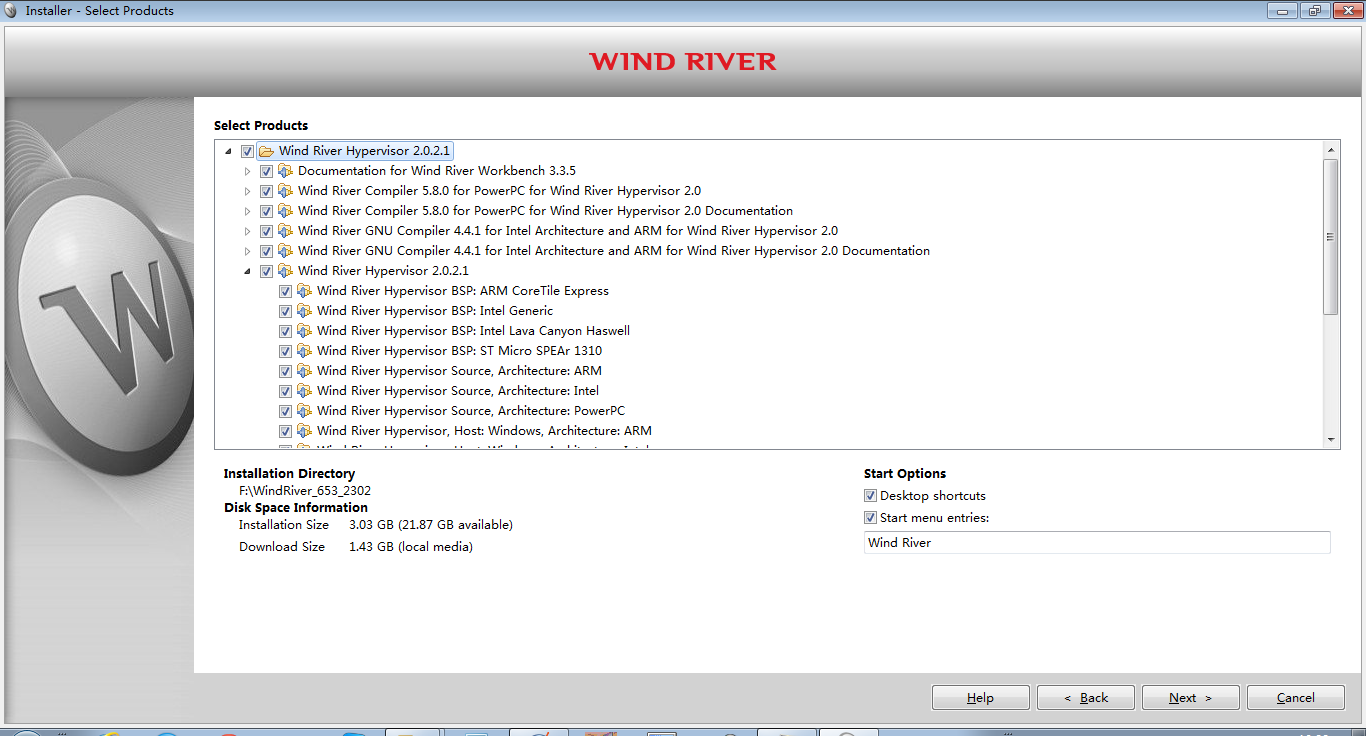
Task: Click the Start menu entries text field
Action: point(1097,542)
